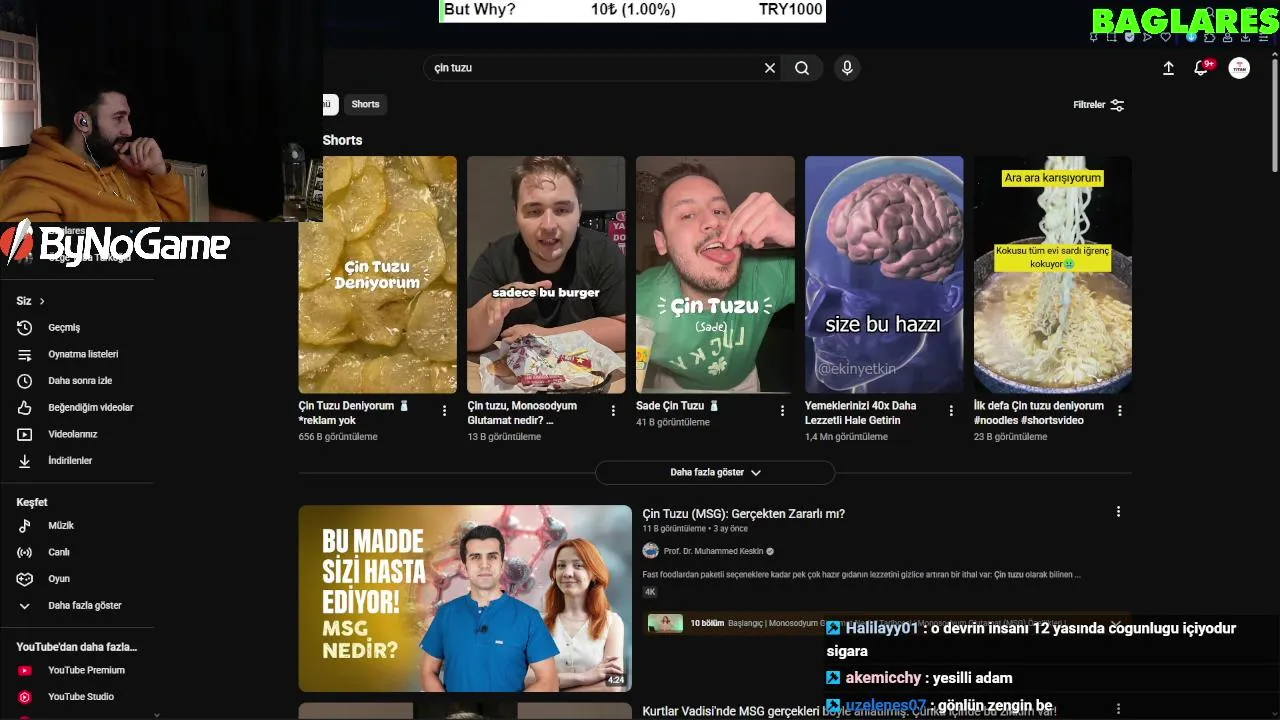The width and height of the screenshot is (1280, 720).
Task: Open video title Çin Tuzu (MSG): Gerçekten Zararlı mı?
Action: point(743,513)
